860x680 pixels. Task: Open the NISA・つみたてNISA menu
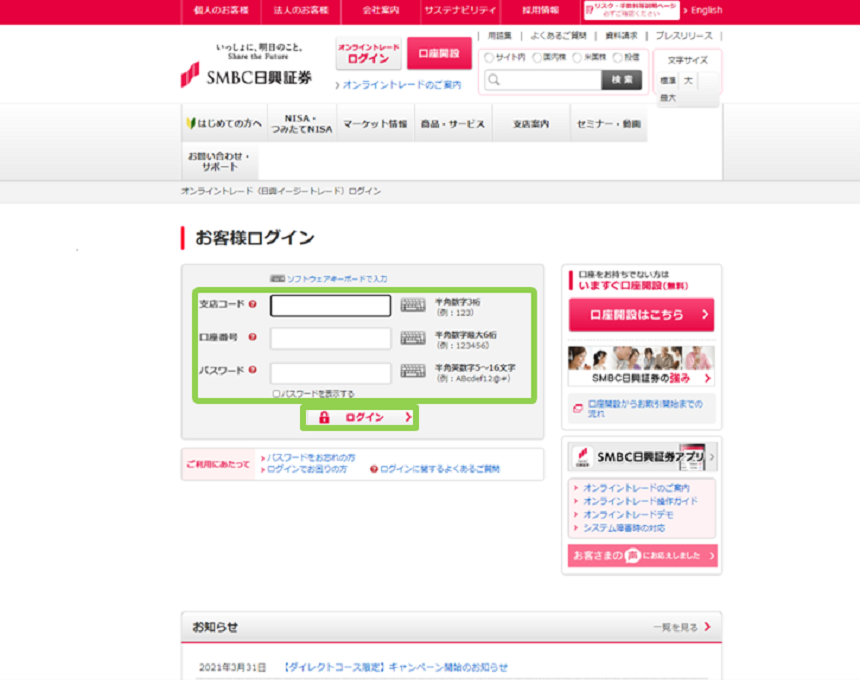click(x=301, y=124)
